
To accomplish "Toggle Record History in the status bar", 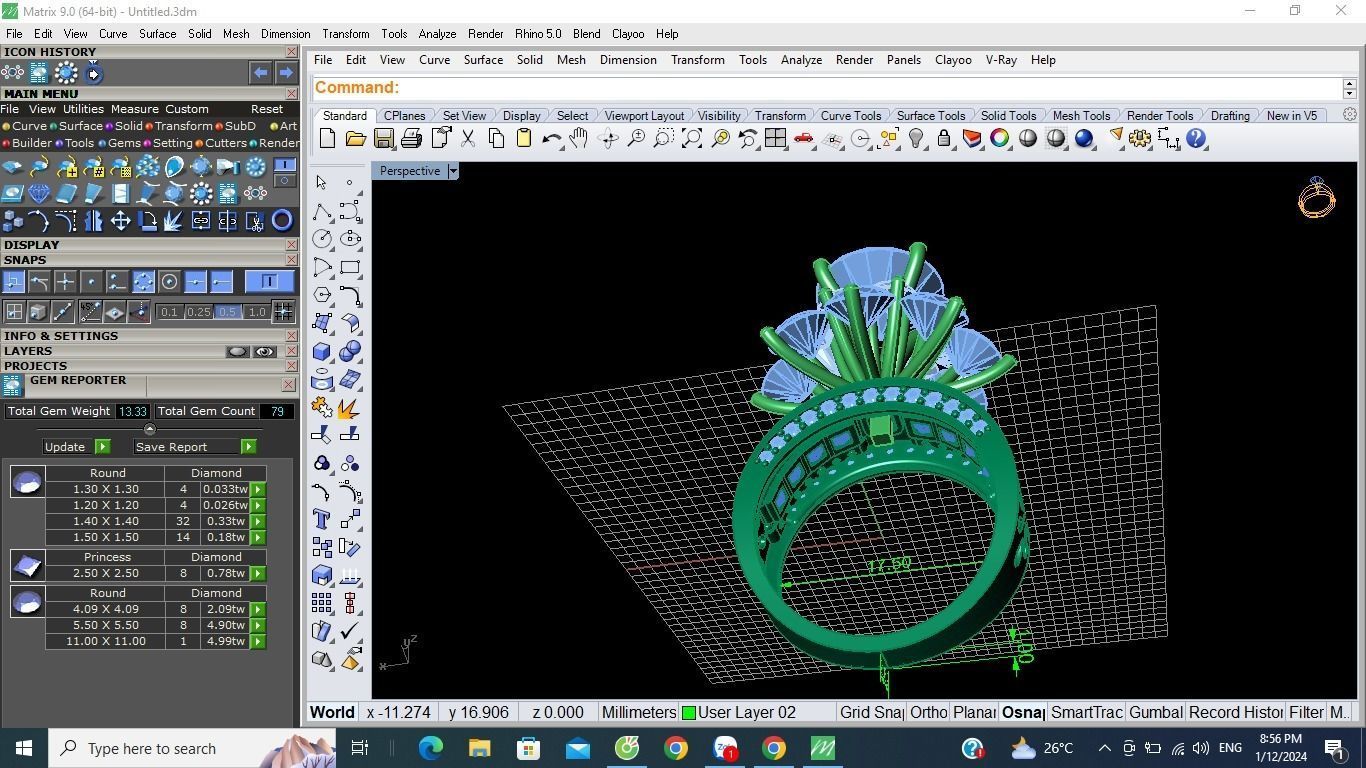I will click(x=1235, y=712).
